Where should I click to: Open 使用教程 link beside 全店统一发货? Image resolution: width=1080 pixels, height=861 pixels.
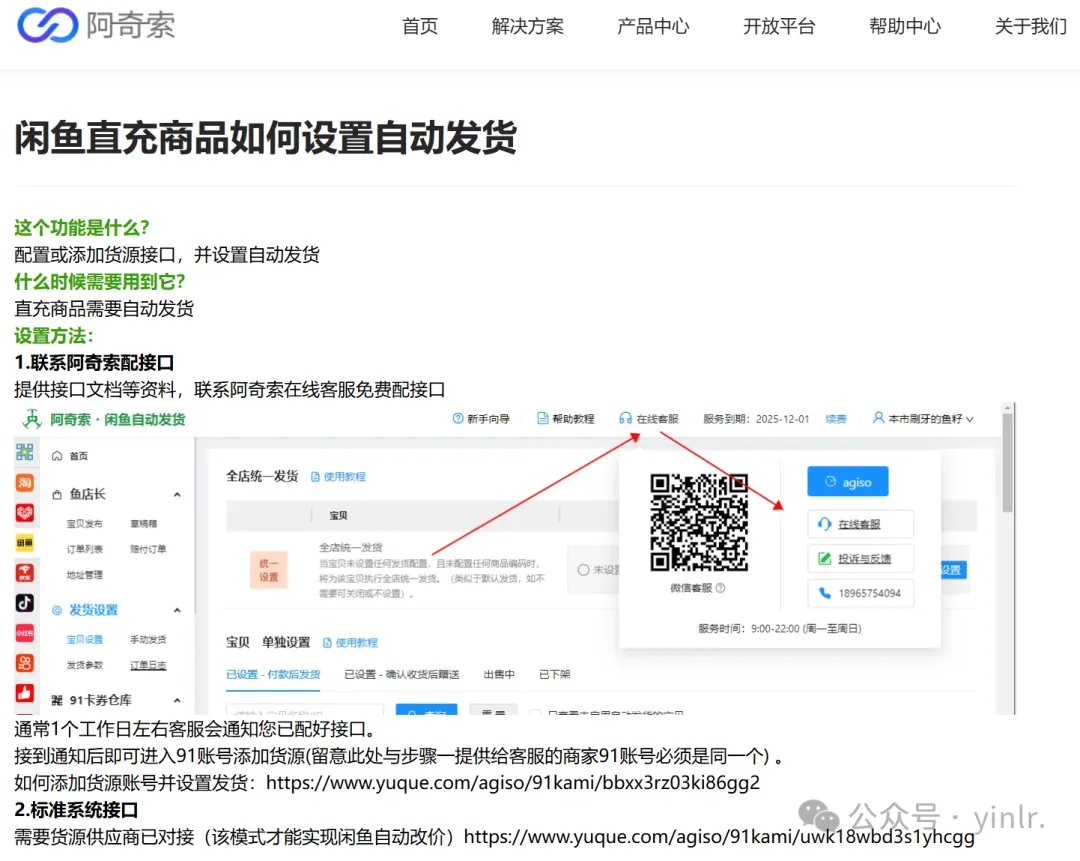click(338, 477)
